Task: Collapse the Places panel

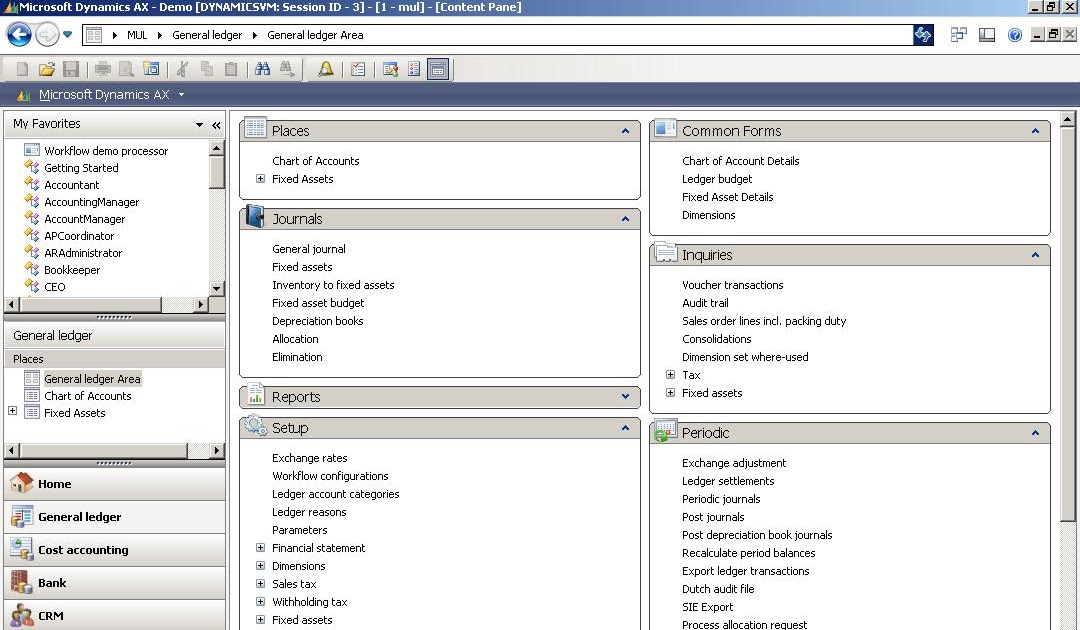Action: tap(625, 130)
